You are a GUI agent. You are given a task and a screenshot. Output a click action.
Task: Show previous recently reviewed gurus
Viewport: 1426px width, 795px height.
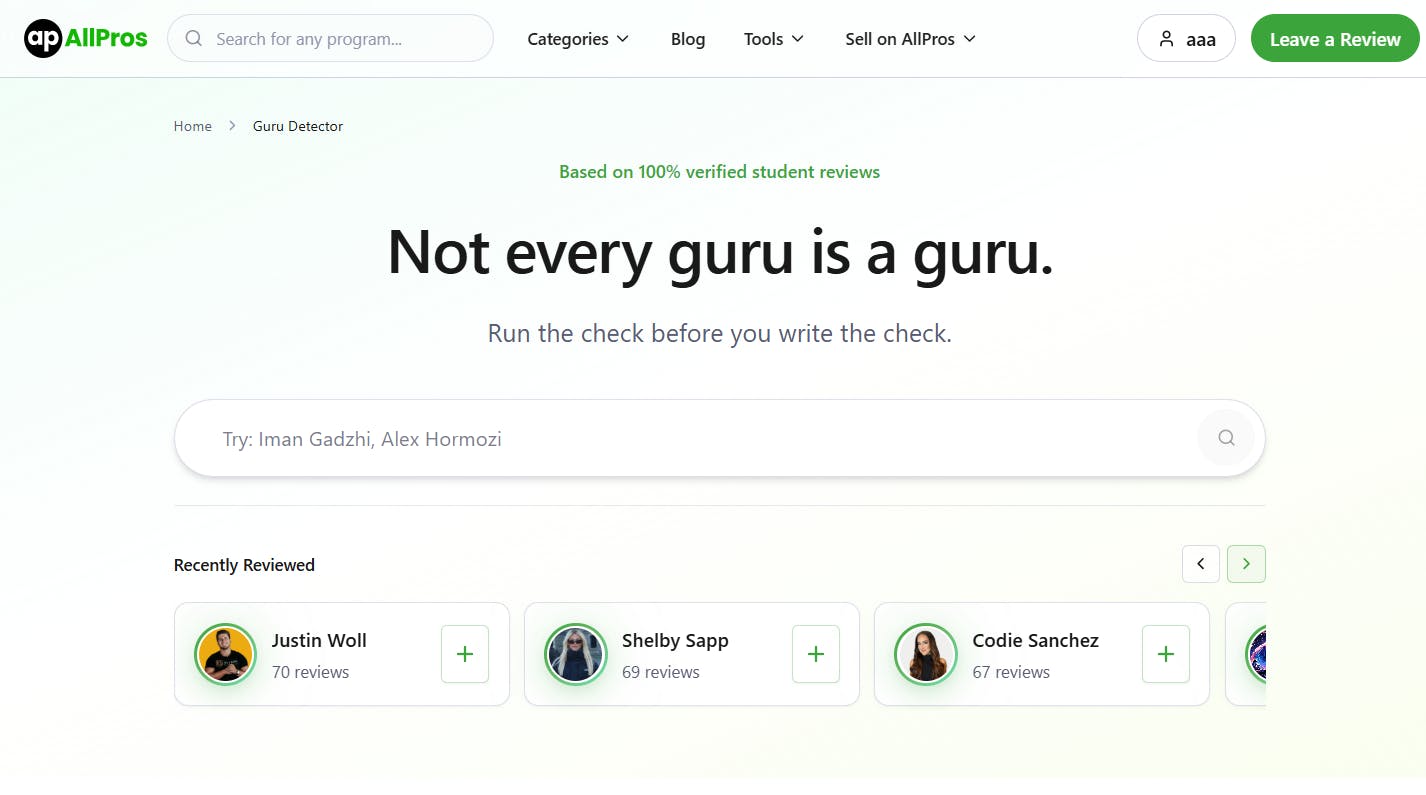coord(1201,564)
